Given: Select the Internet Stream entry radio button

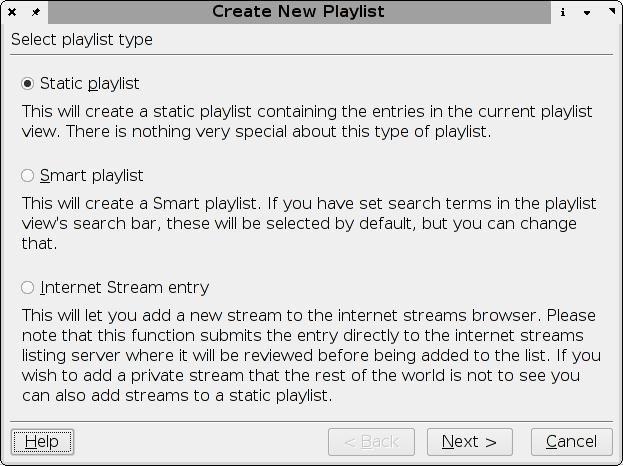Looking at the screenshot, I should 28,288.
